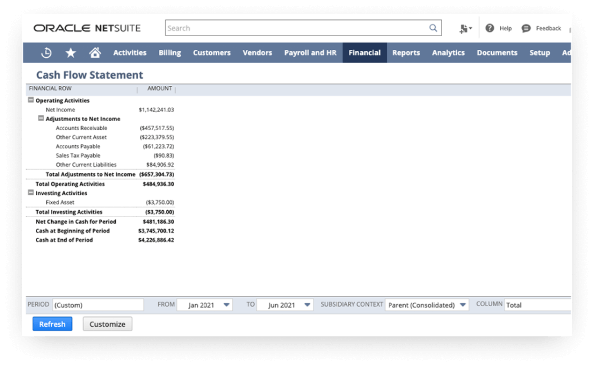Open the recent records clock icon
The width and height of the screenshot is (594, 367).
46,53
